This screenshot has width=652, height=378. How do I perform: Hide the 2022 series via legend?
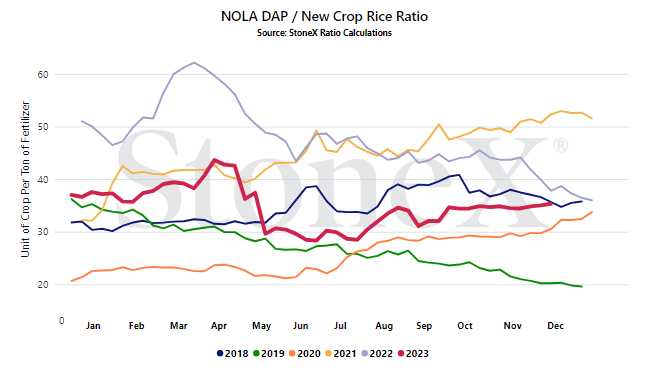(377, 353)
